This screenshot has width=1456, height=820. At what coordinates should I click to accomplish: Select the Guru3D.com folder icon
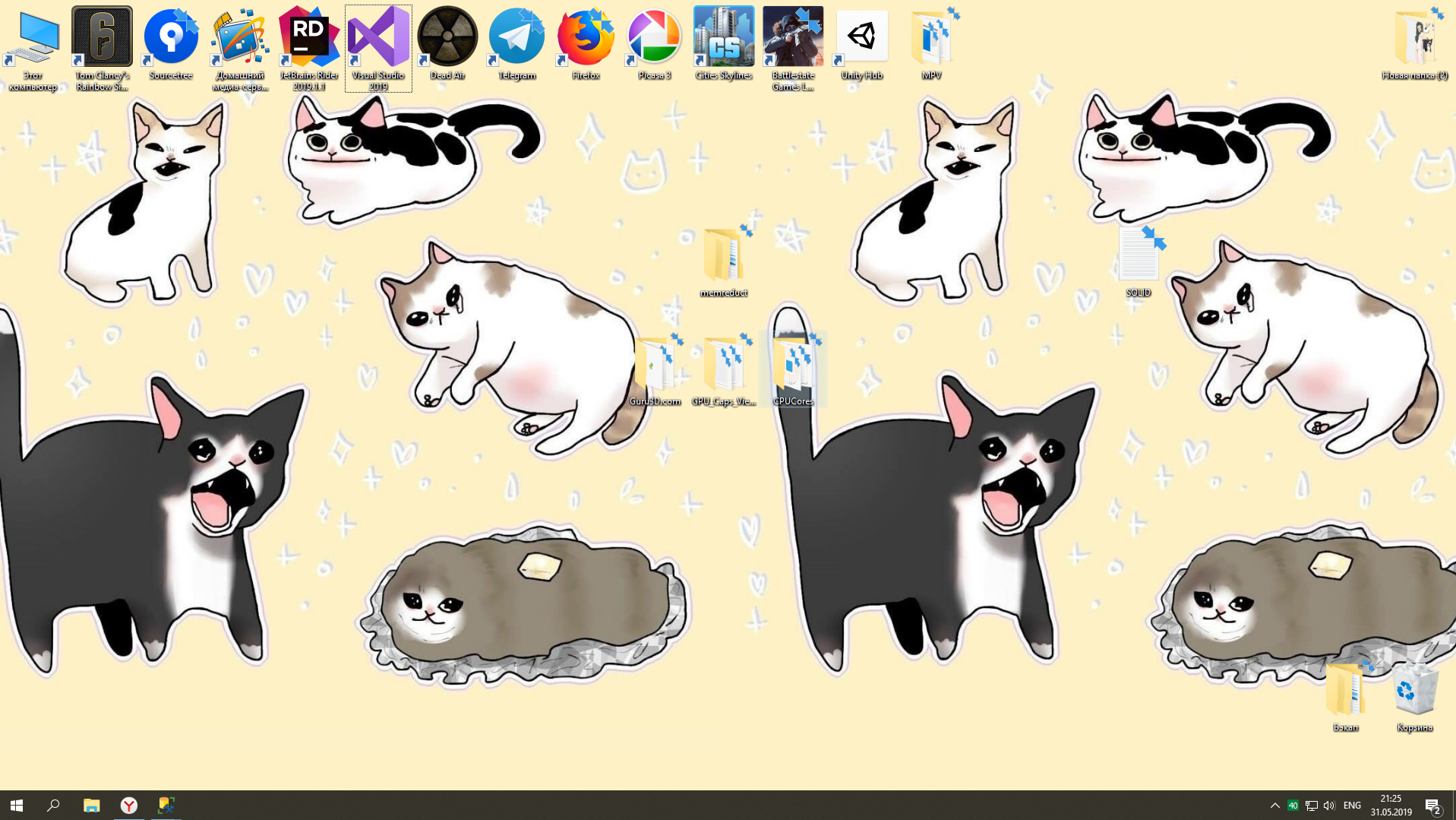(655, 369)
